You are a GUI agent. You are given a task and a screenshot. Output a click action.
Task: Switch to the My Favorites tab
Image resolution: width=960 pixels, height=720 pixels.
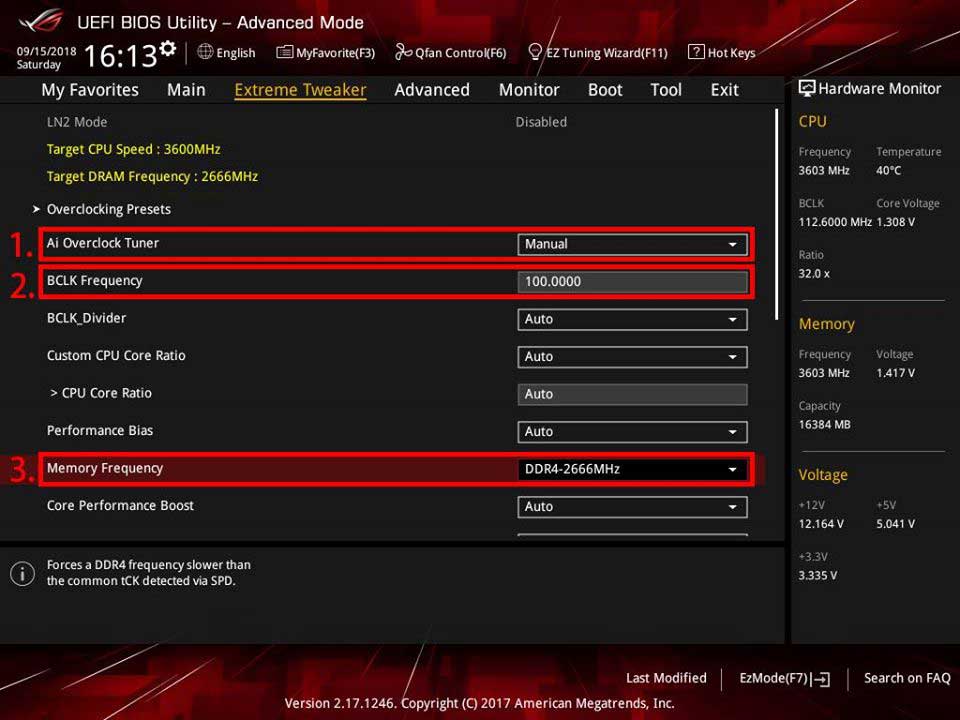[x=90, y=90]
